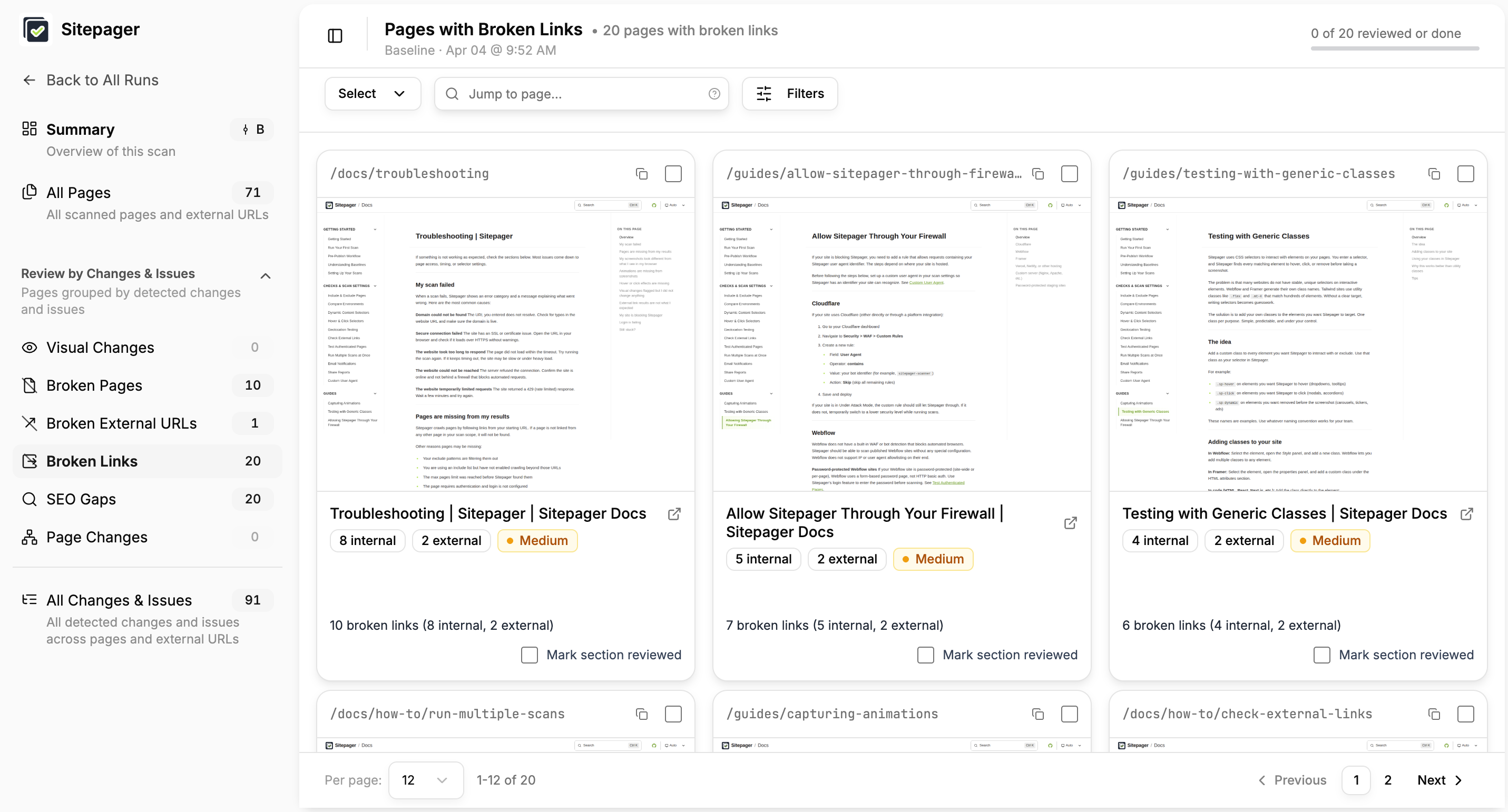
Task: Click the help icon inside the search field
Action: [714, 93]
